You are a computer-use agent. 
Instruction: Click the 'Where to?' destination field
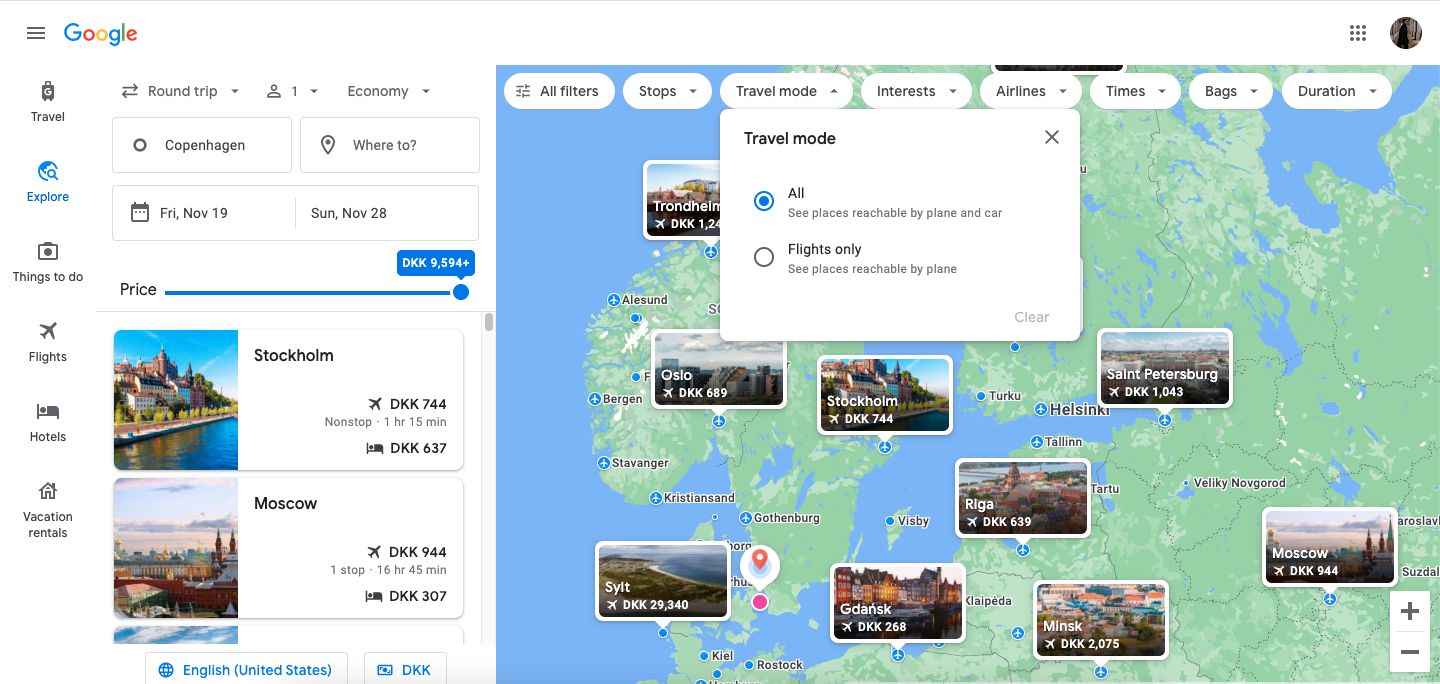(390, 145)
